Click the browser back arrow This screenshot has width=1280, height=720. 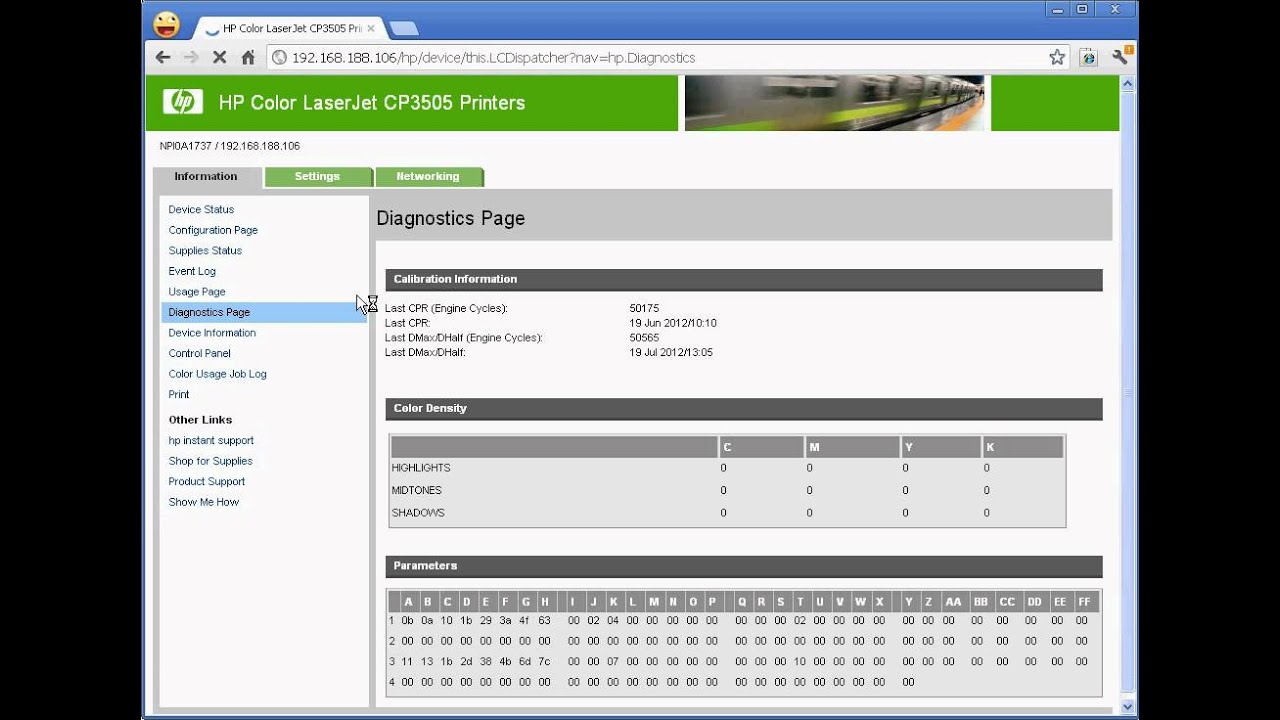163,58
